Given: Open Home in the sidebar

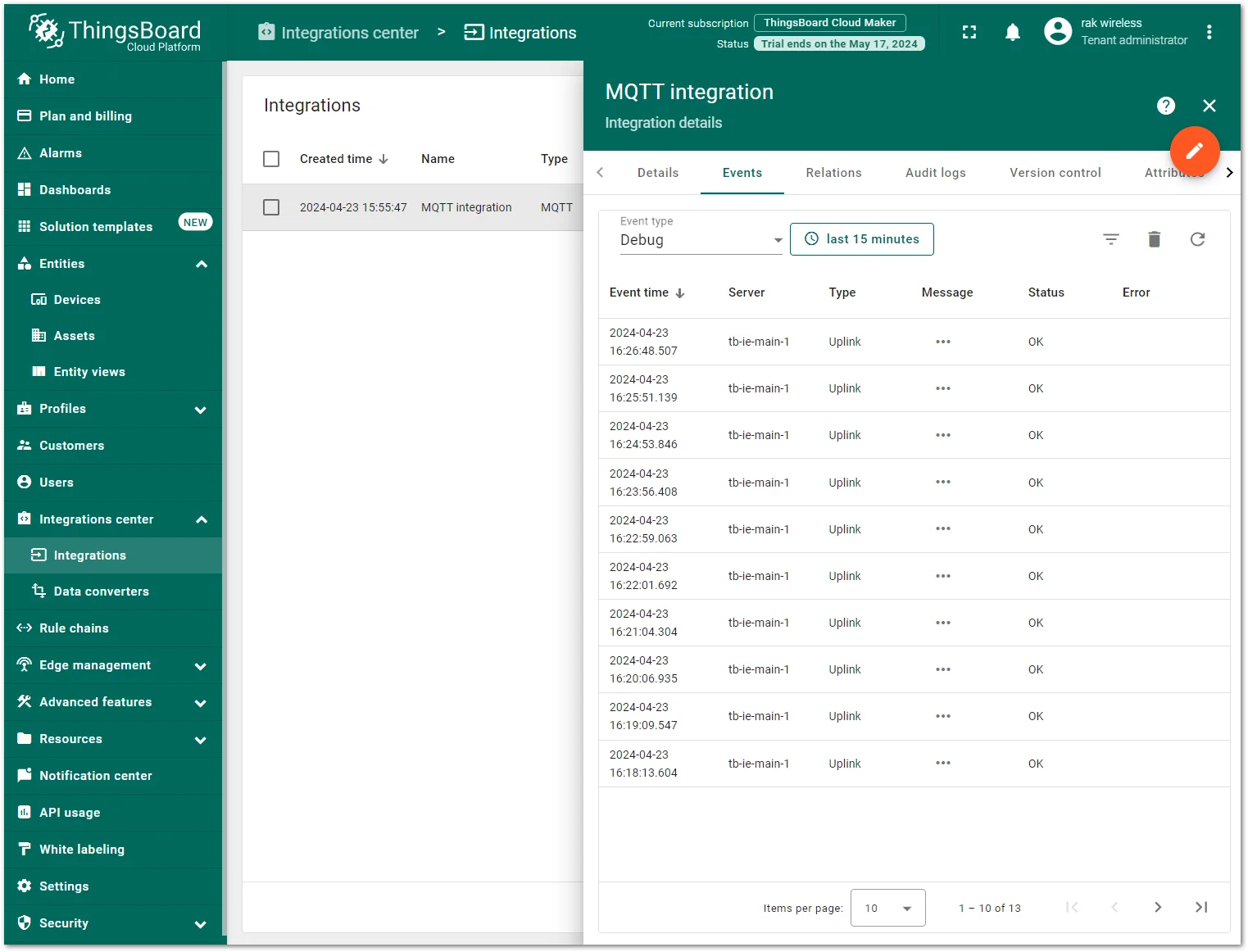Looking at the screenshot, I should [x=113, y=79].
